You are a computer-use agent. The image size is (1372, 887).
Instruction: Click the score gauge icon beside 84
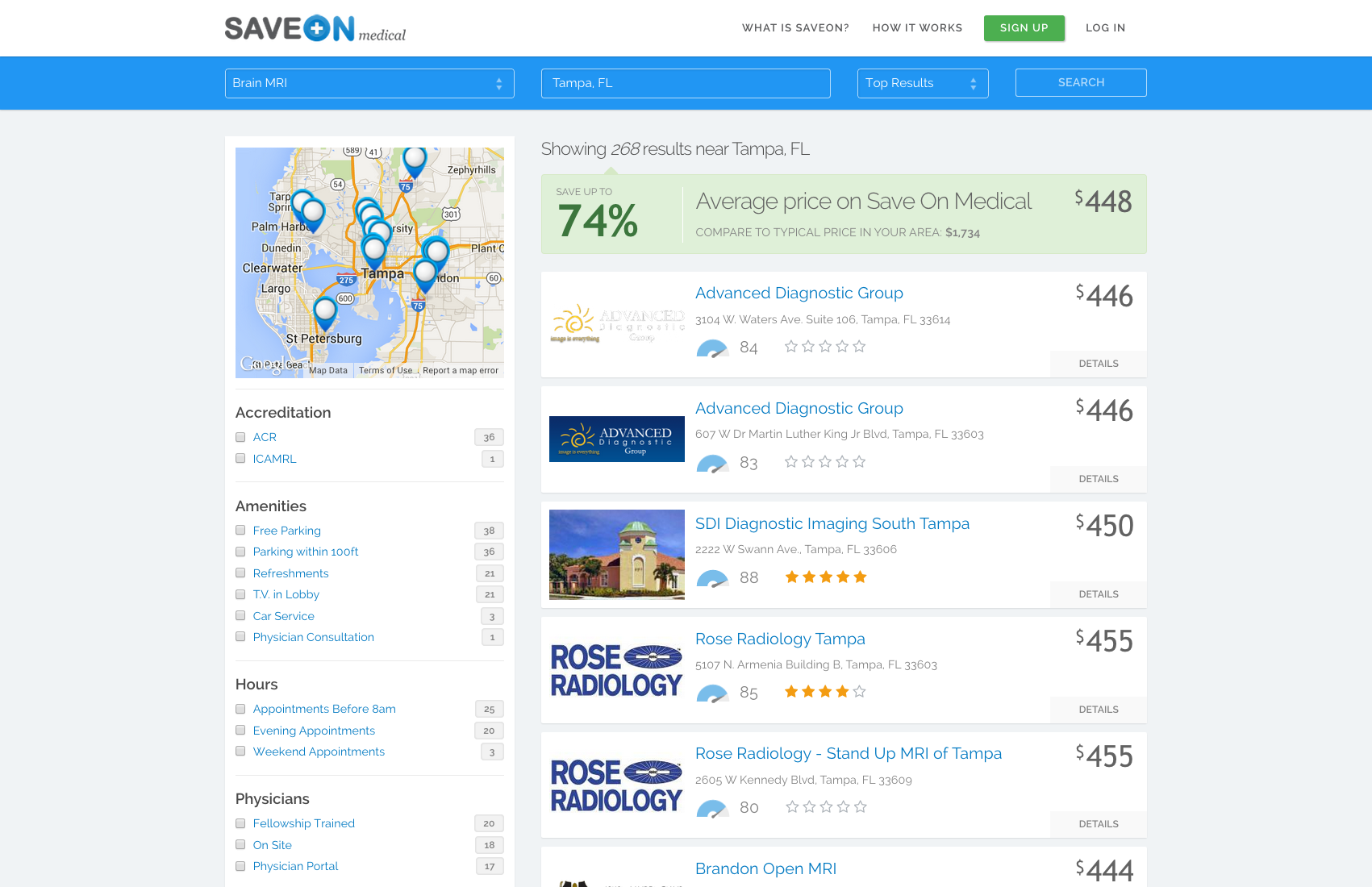tap(712, 348)
